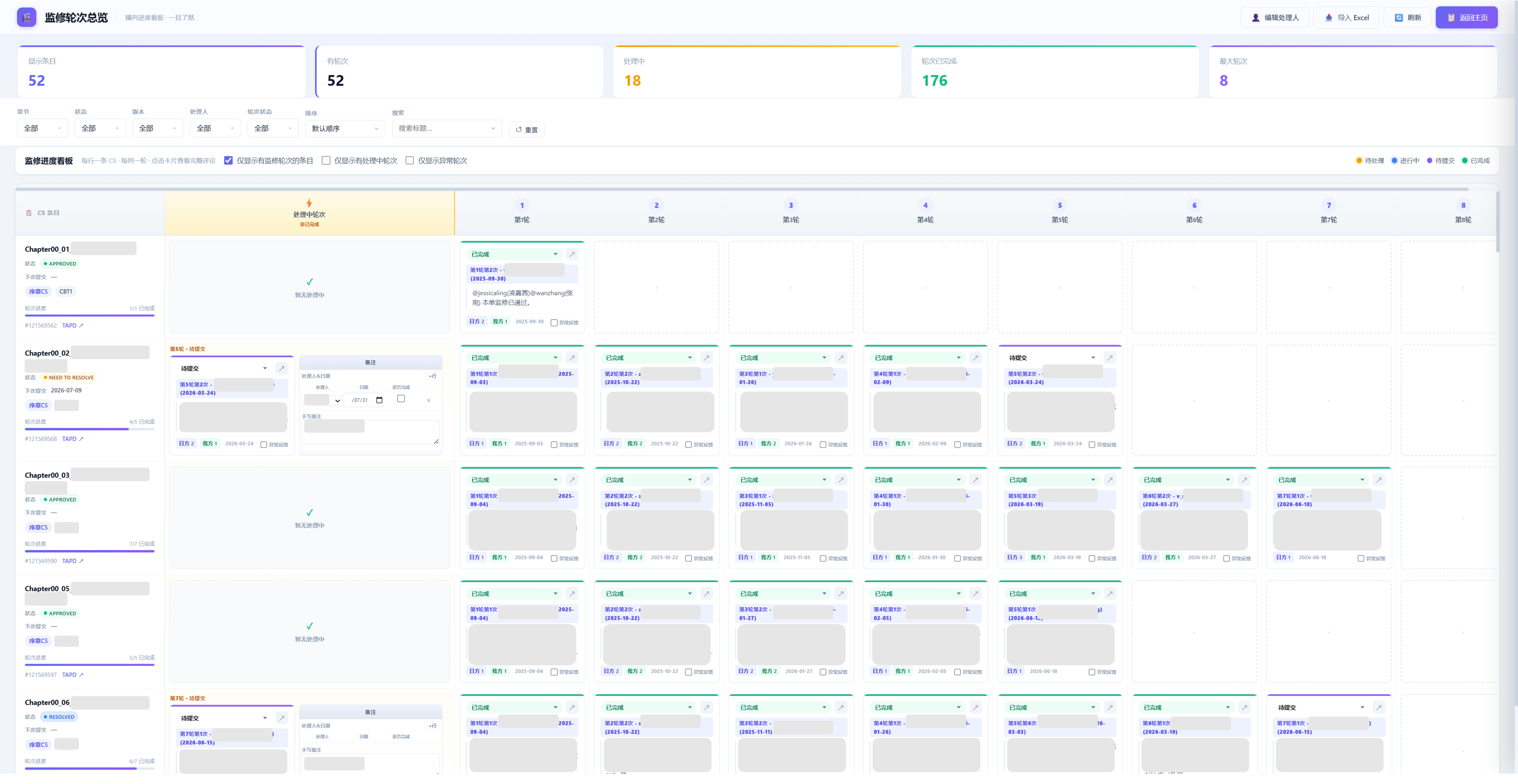
Task: Click the 重置 filter reset button
Action: click(526, 129)
